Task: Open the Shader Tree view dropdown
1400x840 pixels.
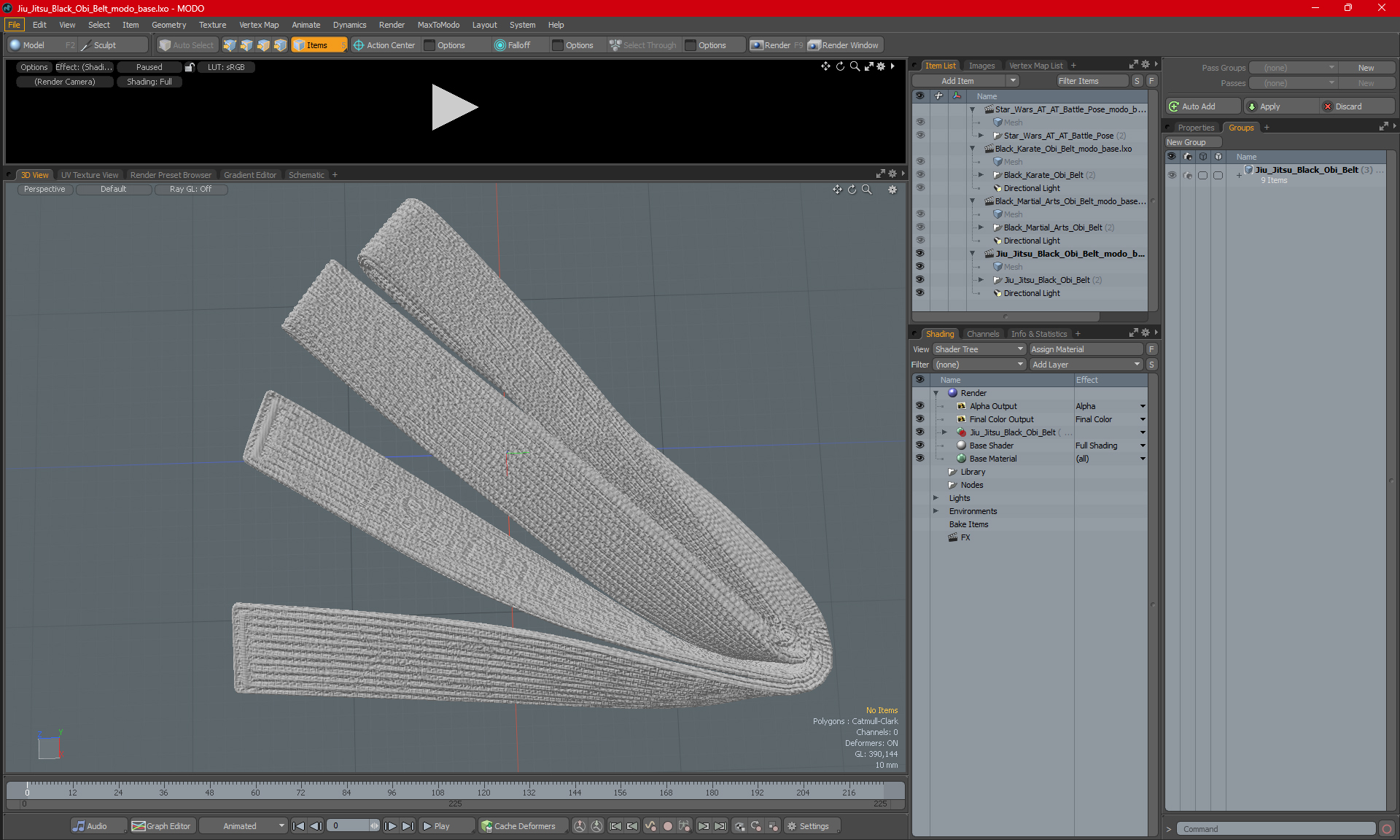Action: pyautogui.click(x=979, y=349)
